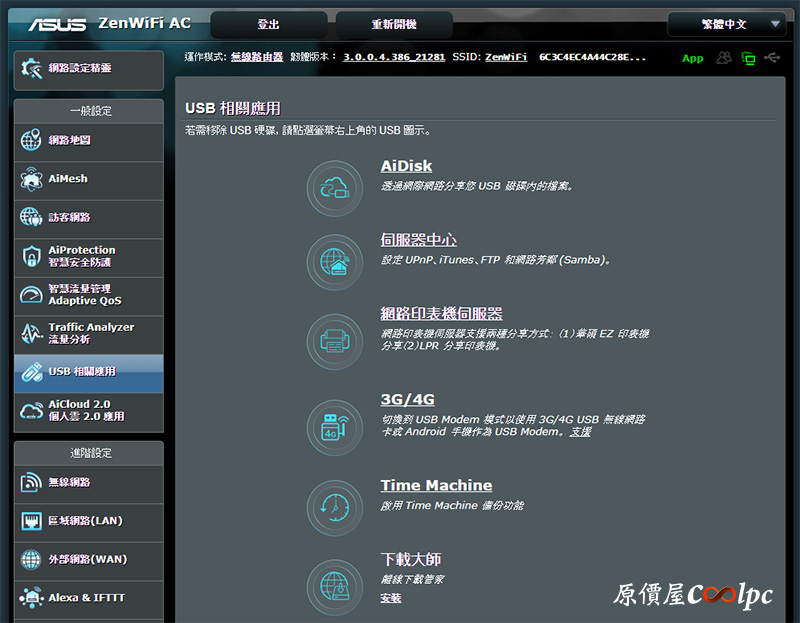
Task: Click the SSID ZenWiFi link
Action: click(506, 57)
